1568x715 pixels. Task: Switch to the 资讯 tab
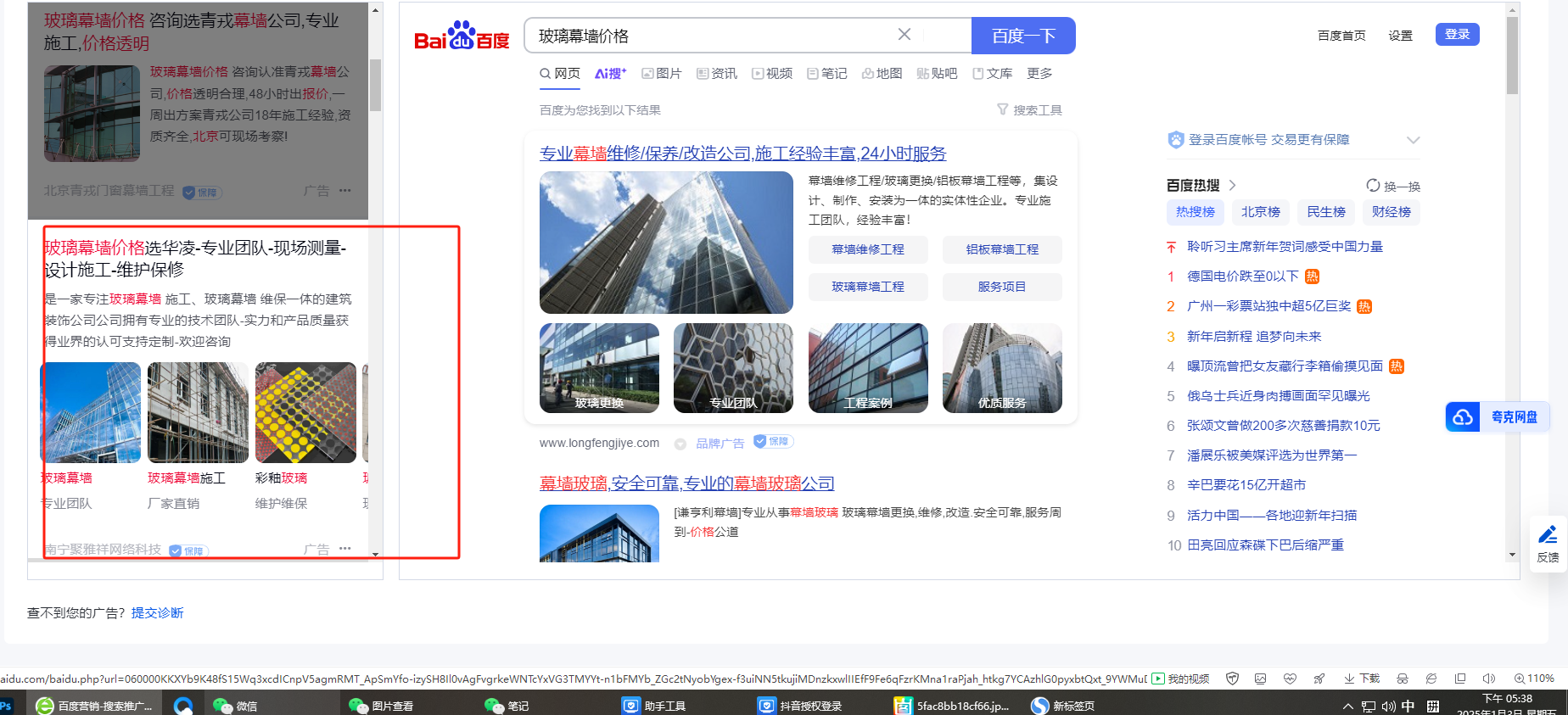click(717, 74)
